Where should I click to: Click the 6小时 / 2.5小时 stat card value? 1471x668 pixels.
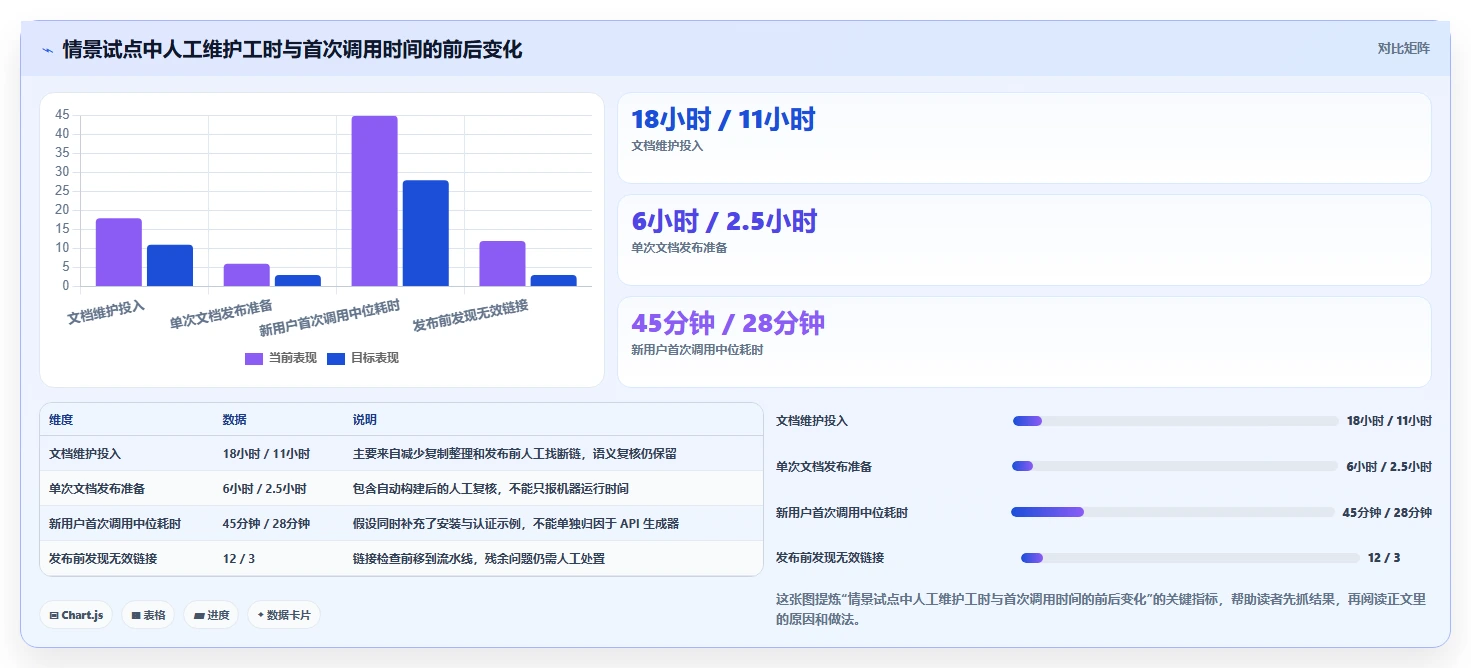[724, 222]
